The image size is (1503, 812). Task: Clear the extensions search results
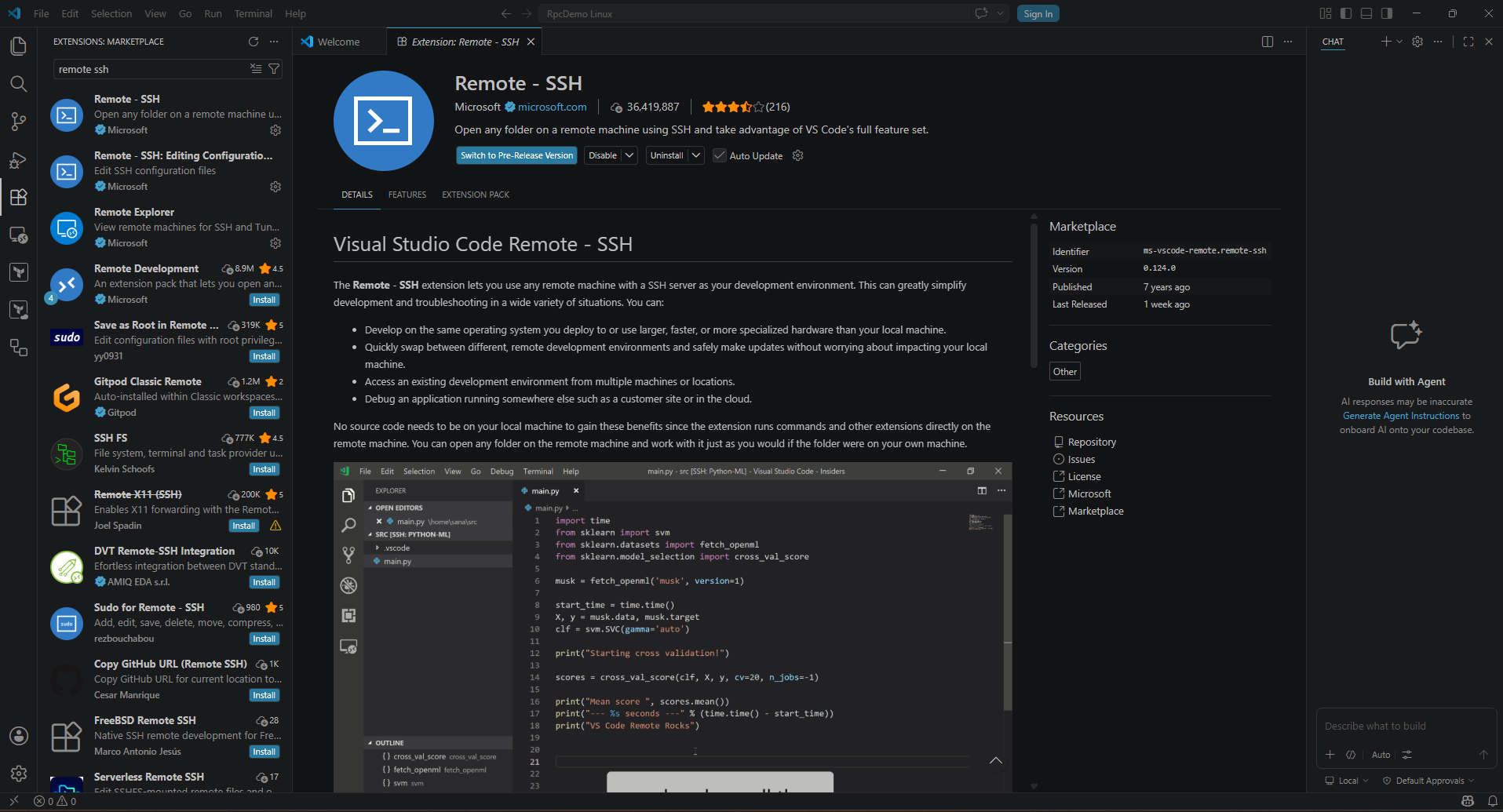(x=256, y=69)
